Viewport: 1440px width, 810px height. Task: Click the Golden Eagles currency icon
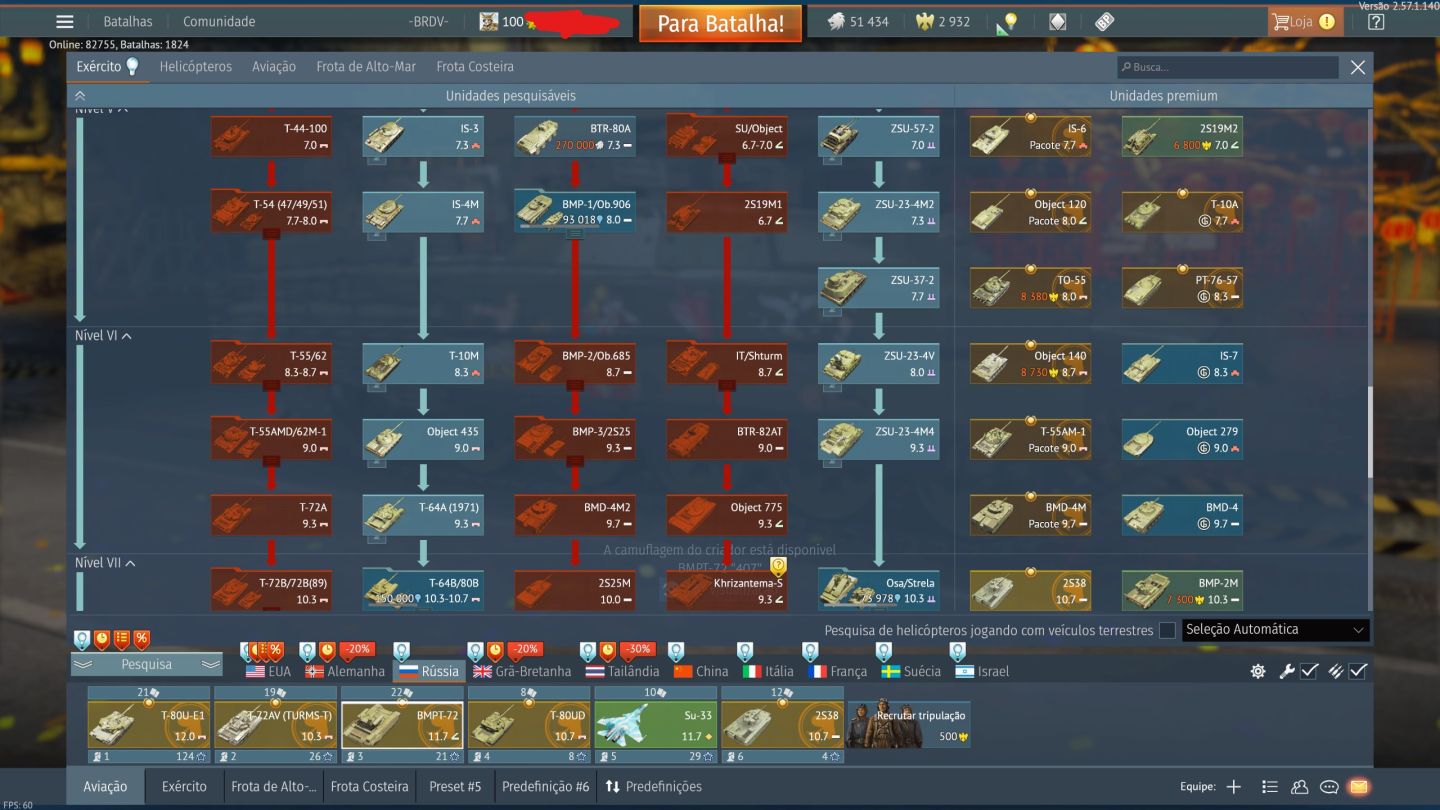[x=924, y=21]
